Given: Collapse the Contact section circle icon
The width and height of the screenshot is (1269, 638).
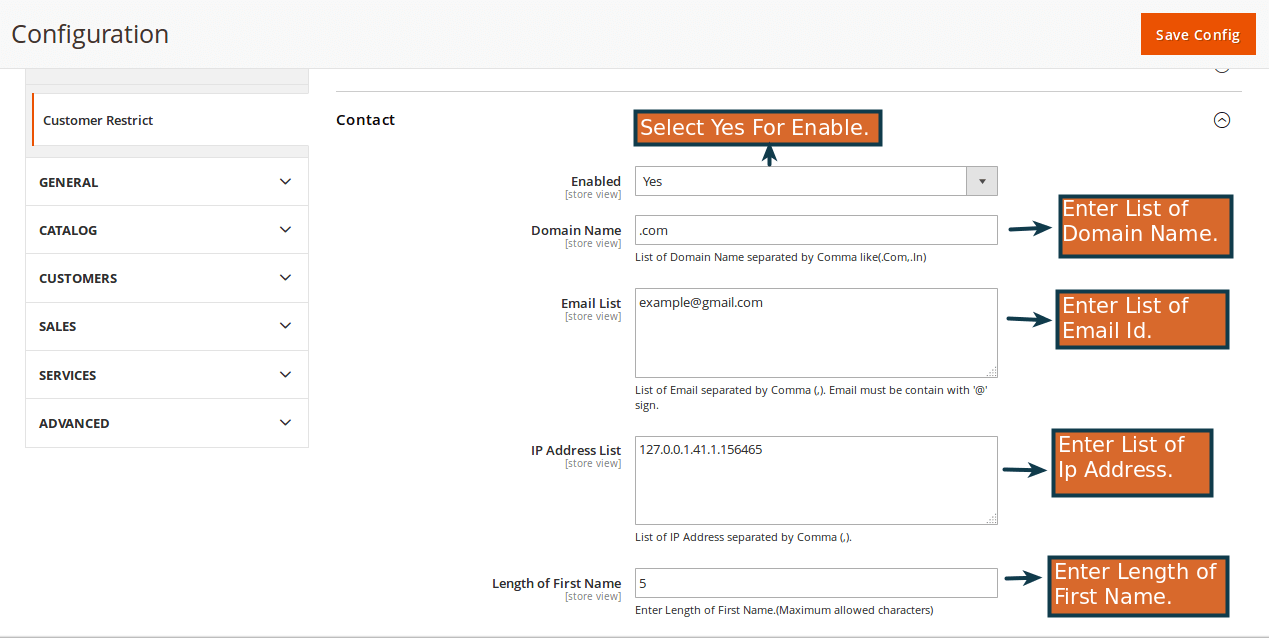Looking at the screenshot, I should pyautogui.click(x=1221, y=120).
